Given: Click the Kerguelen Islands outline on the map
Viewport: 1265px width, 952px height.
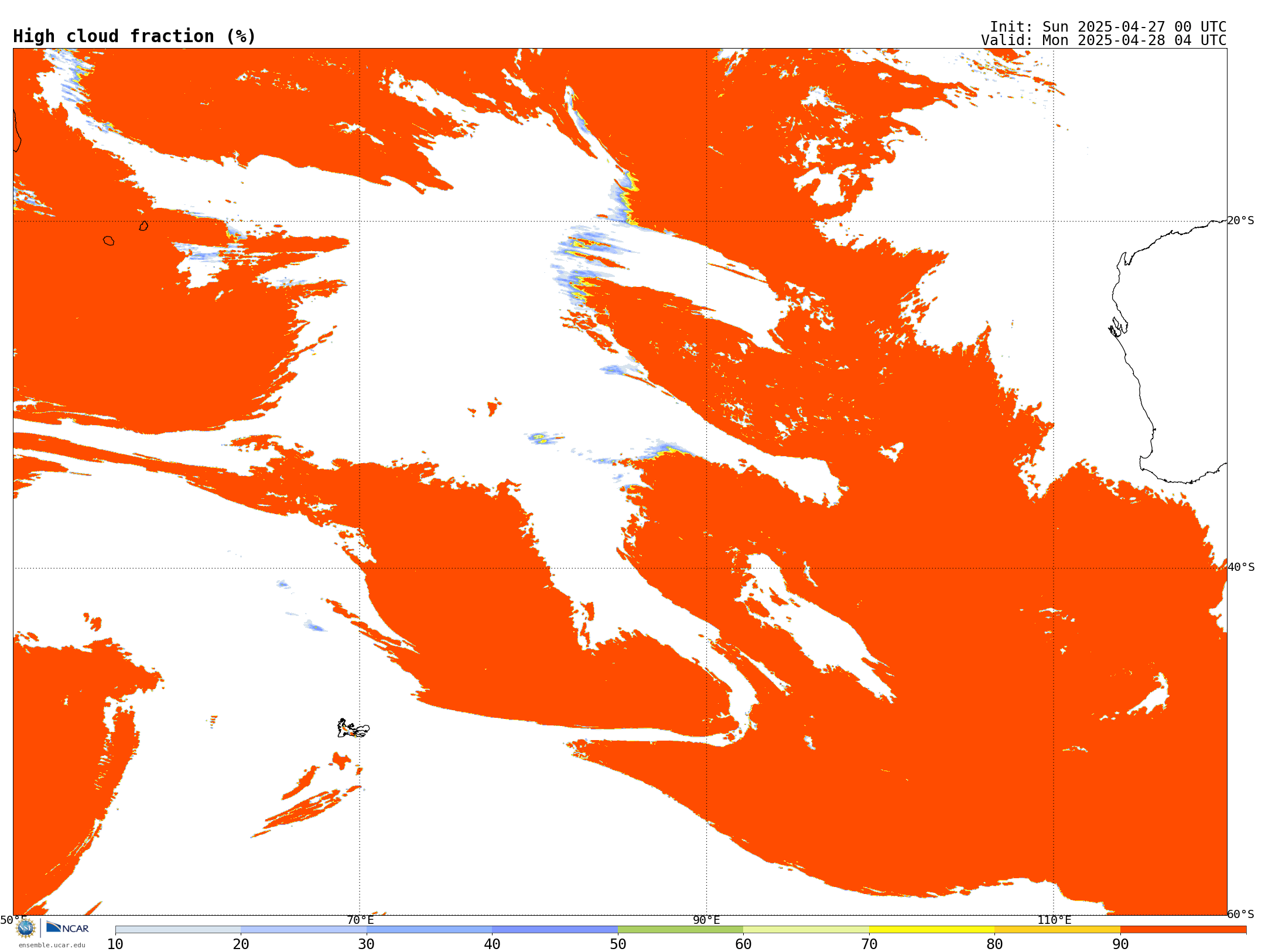Looking at the screenshot, I should coord(353,728).
